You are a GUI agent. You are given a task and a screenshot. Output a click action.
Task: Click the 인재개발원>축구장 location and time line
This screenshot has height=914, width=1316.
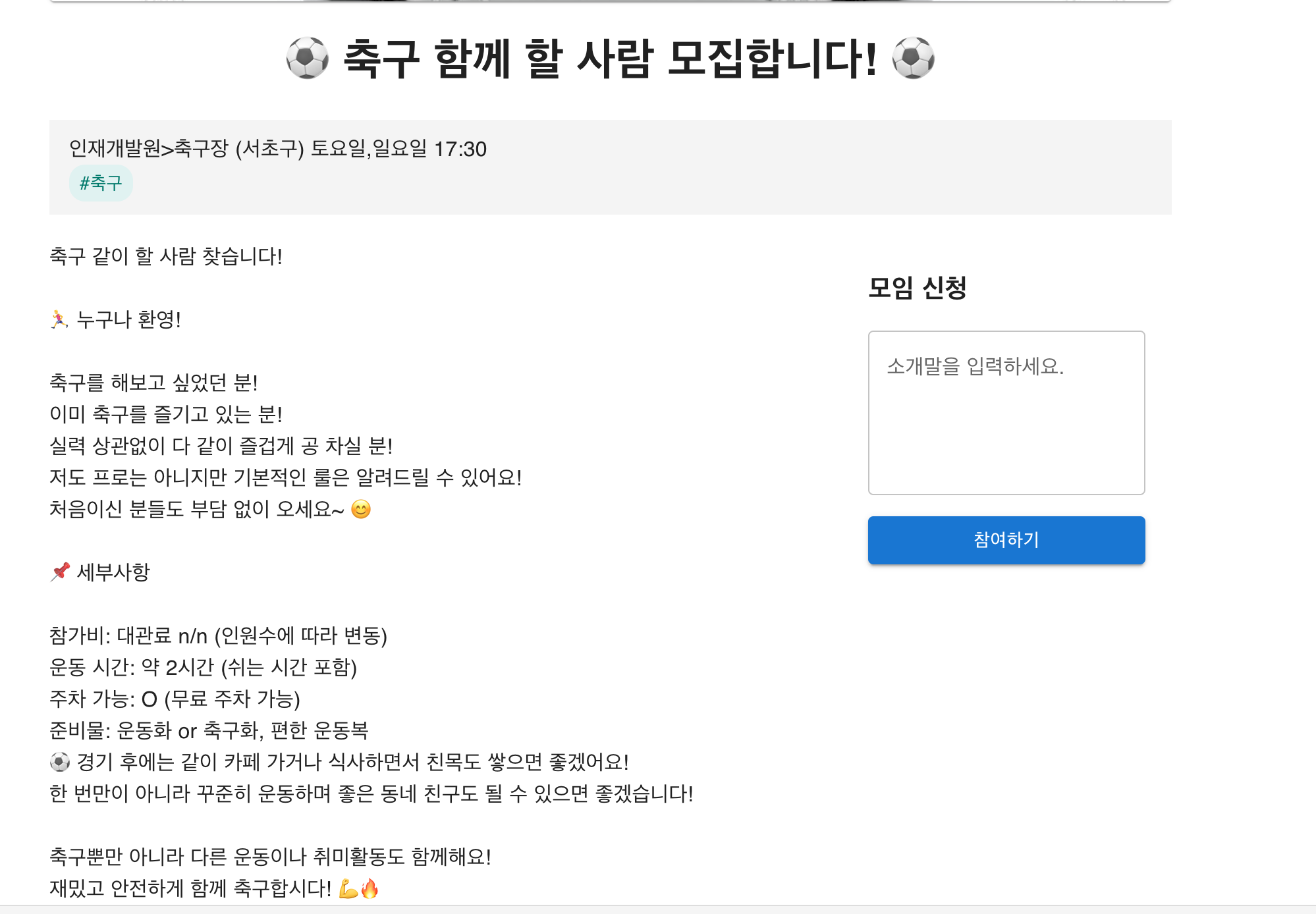(278, 149)
